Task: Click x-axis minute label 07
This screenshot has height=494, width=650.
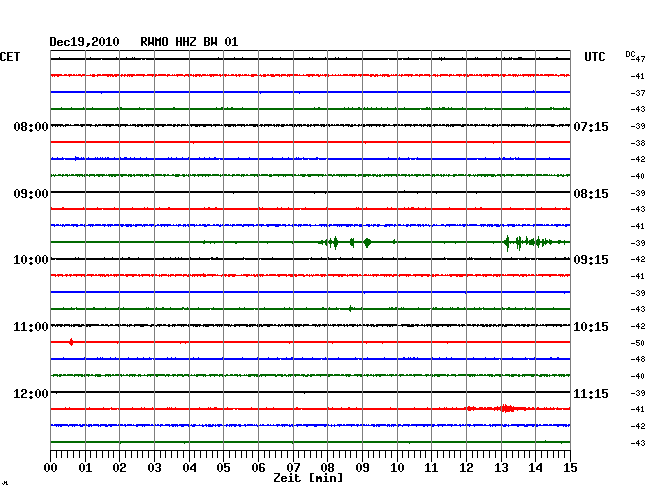Action: pyautogui.click(x=293, y=467)
